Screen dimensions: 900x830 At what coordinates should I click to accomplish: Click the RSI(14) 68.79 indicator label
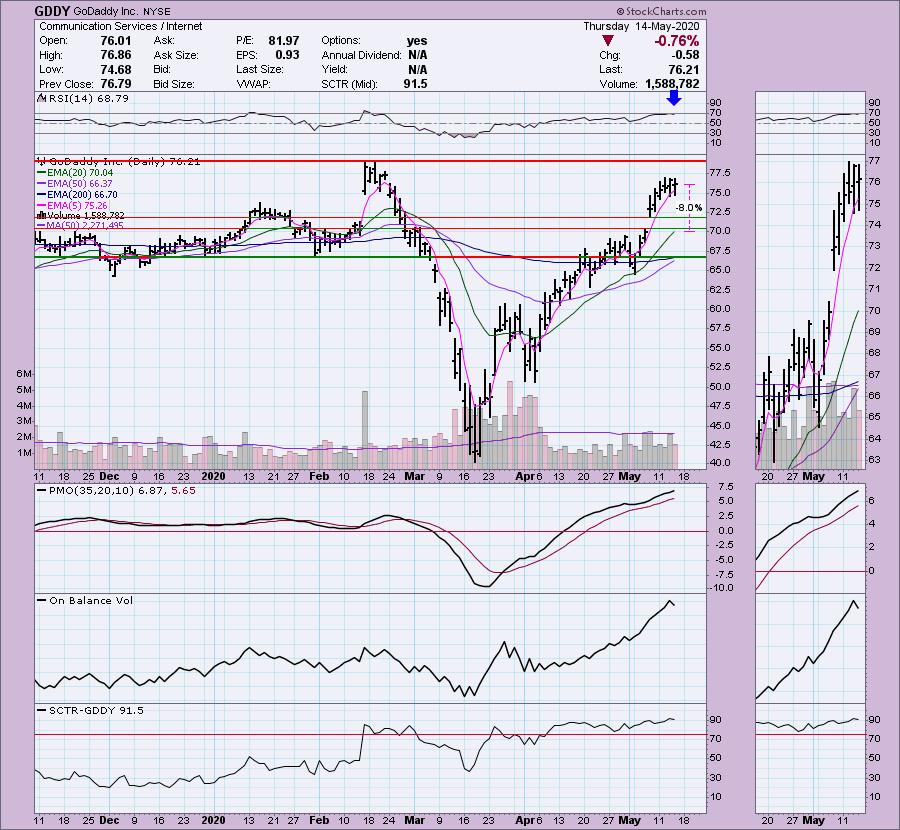click(83, 98)
